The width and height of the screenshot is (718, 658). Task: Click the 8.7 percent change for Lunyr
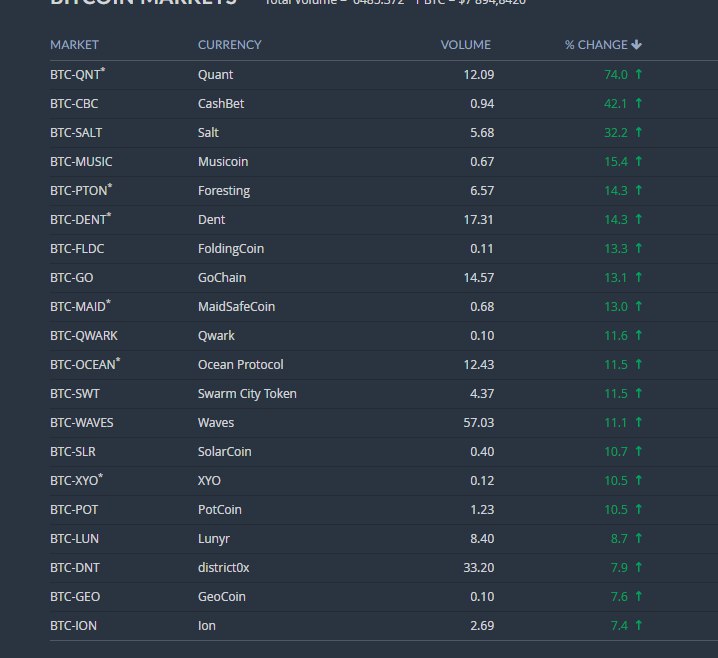619,538
